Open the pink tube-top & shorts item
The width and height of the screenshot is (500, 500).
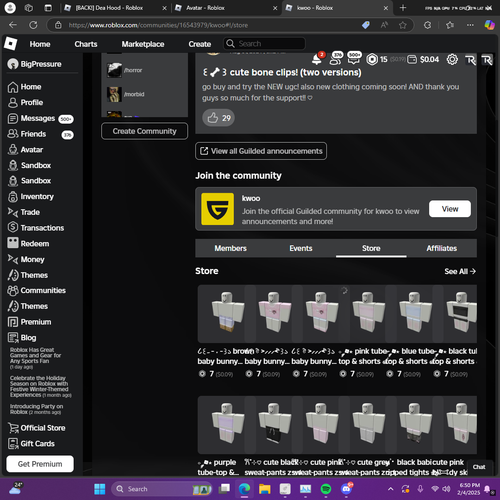coord(368,314)
